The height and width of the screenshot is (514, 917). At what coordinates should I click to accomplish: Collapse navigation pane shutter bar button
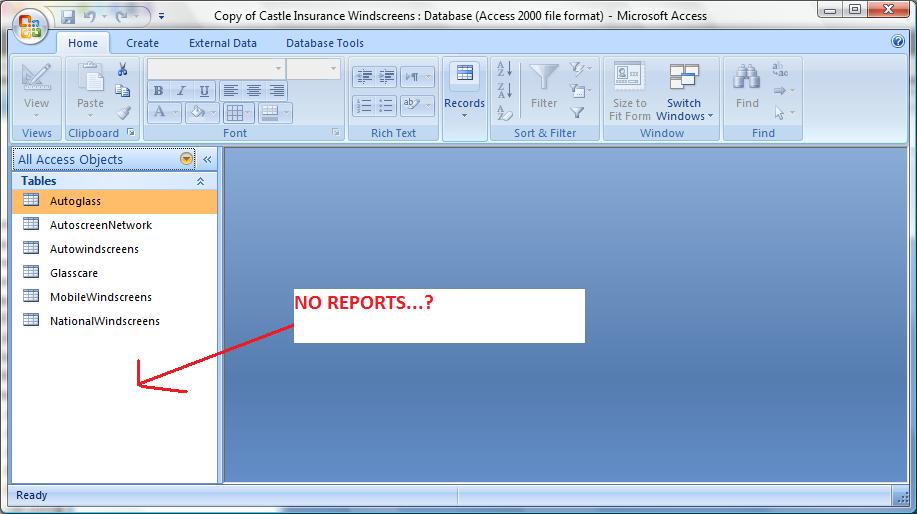(x=207, y=159)
